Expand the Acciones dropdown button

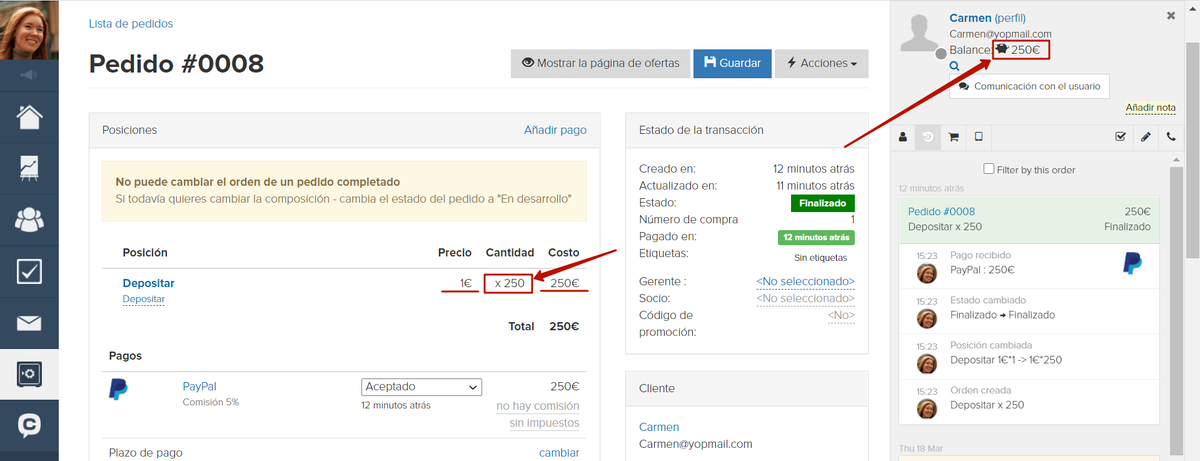pos(821,63)
